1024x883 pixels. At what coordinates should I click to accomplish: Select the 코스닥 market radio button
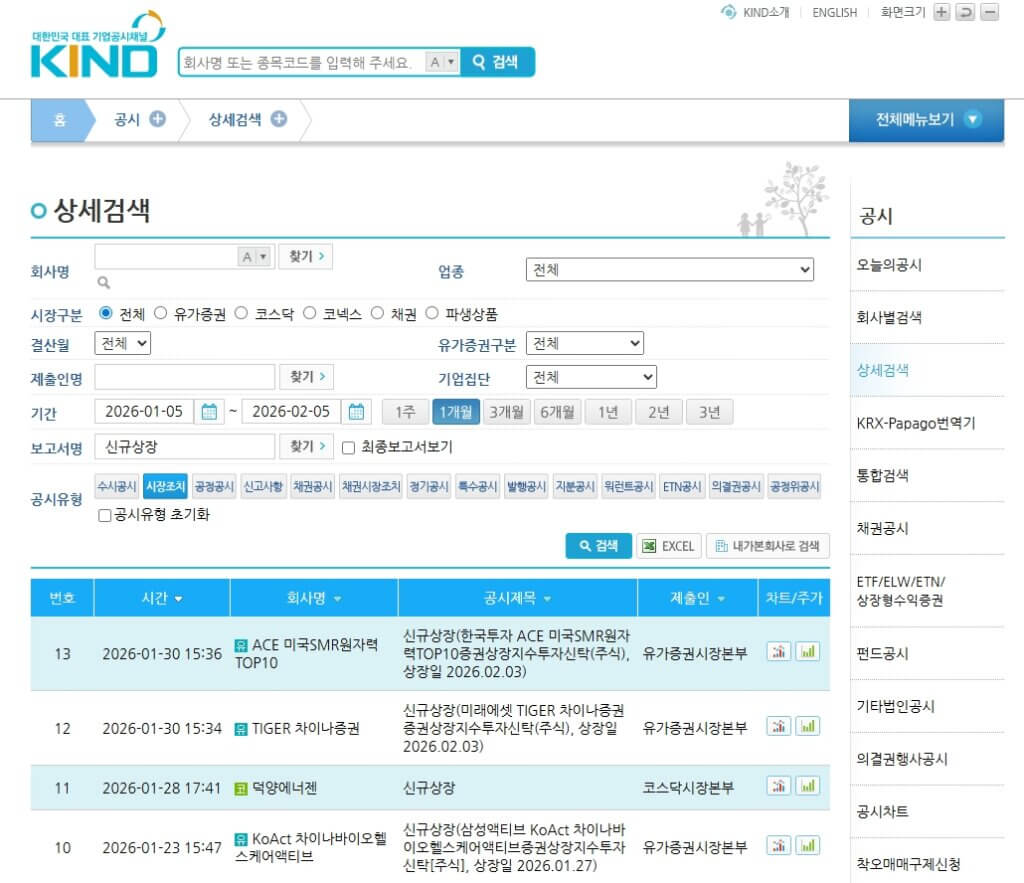[241, 313]
